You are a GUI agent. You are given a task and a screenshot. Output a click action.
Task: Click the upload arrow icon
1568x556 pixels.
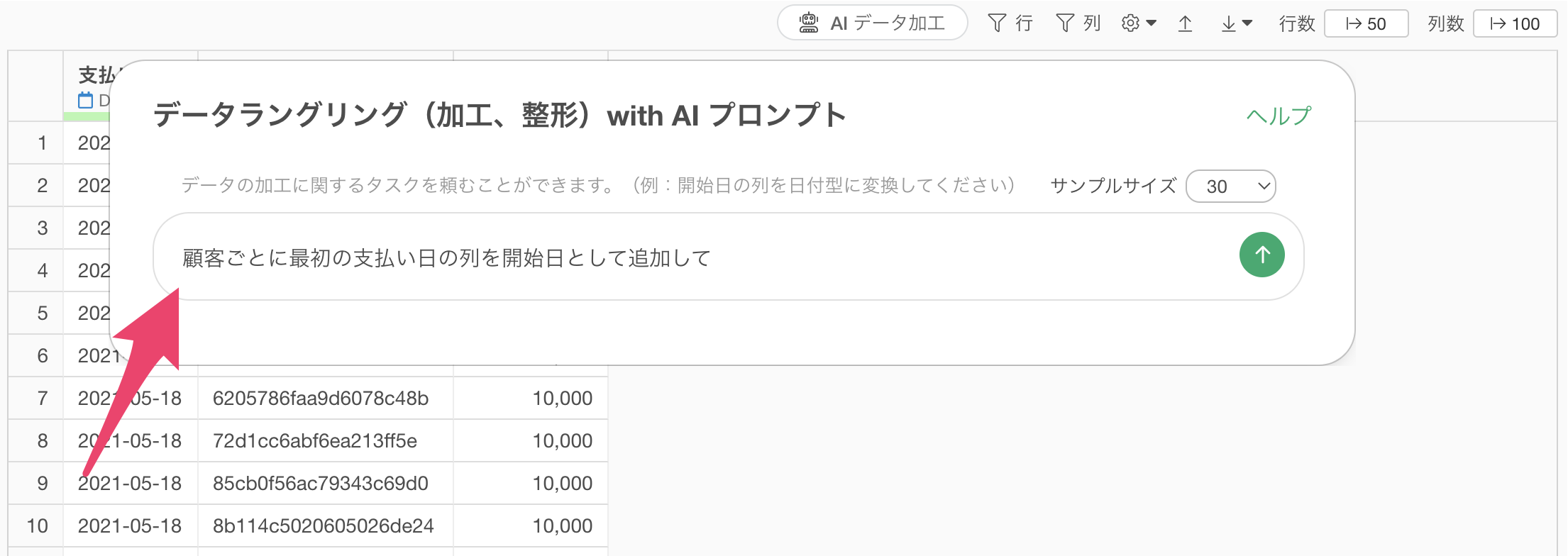coord(1185,24)
